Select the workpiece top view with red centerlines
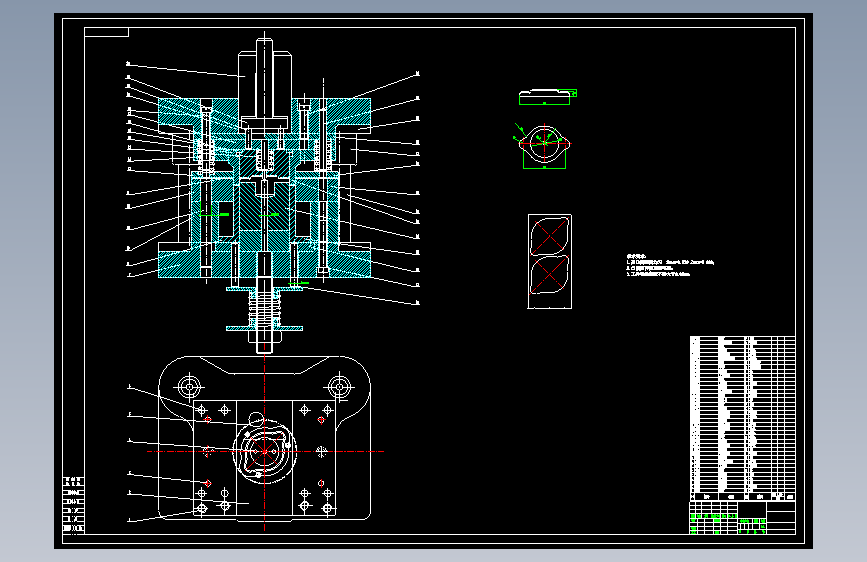 (x=545, y=143)
